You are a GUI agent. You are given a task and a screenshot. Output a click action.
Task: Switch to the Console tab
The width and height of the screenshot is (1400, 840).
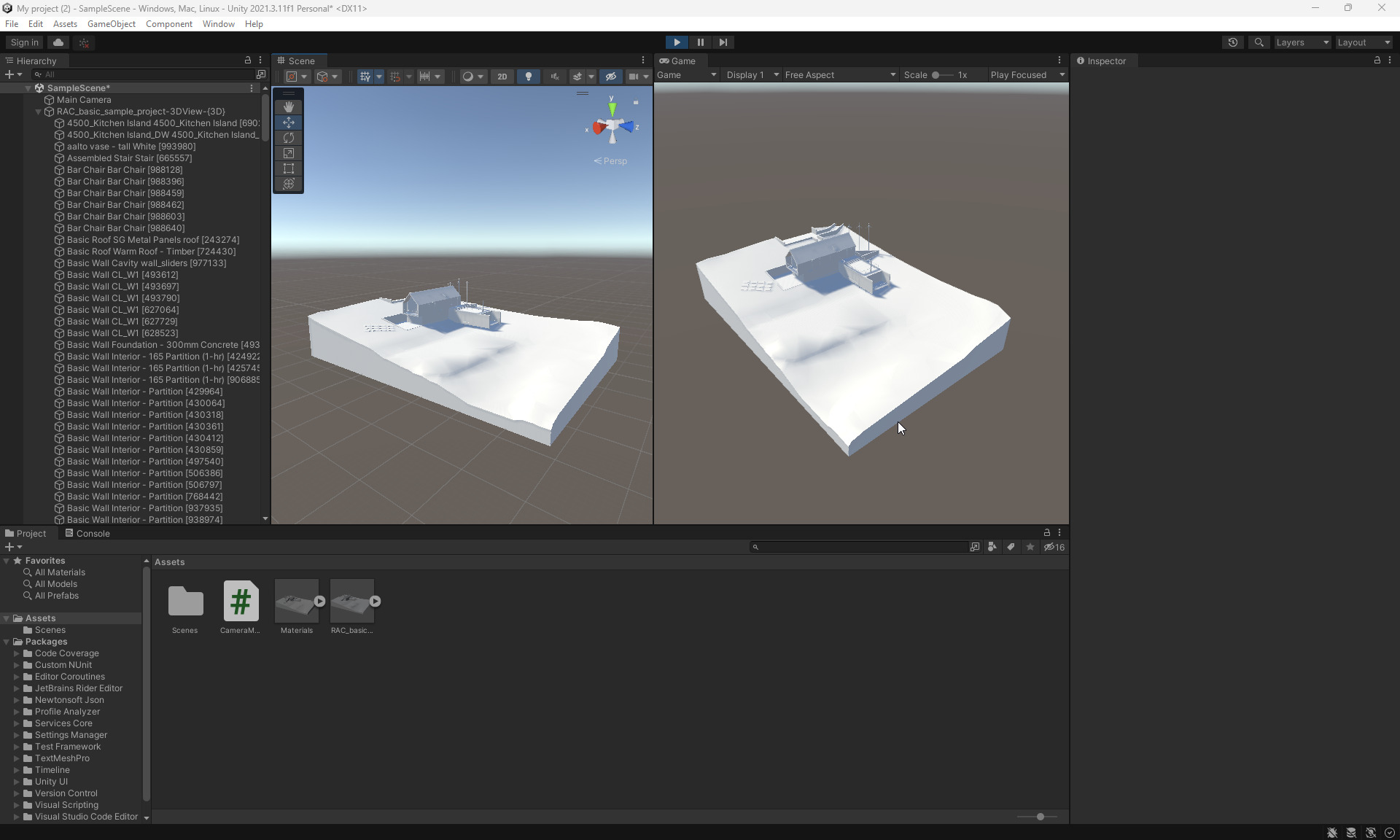click(x=93, y=533)
